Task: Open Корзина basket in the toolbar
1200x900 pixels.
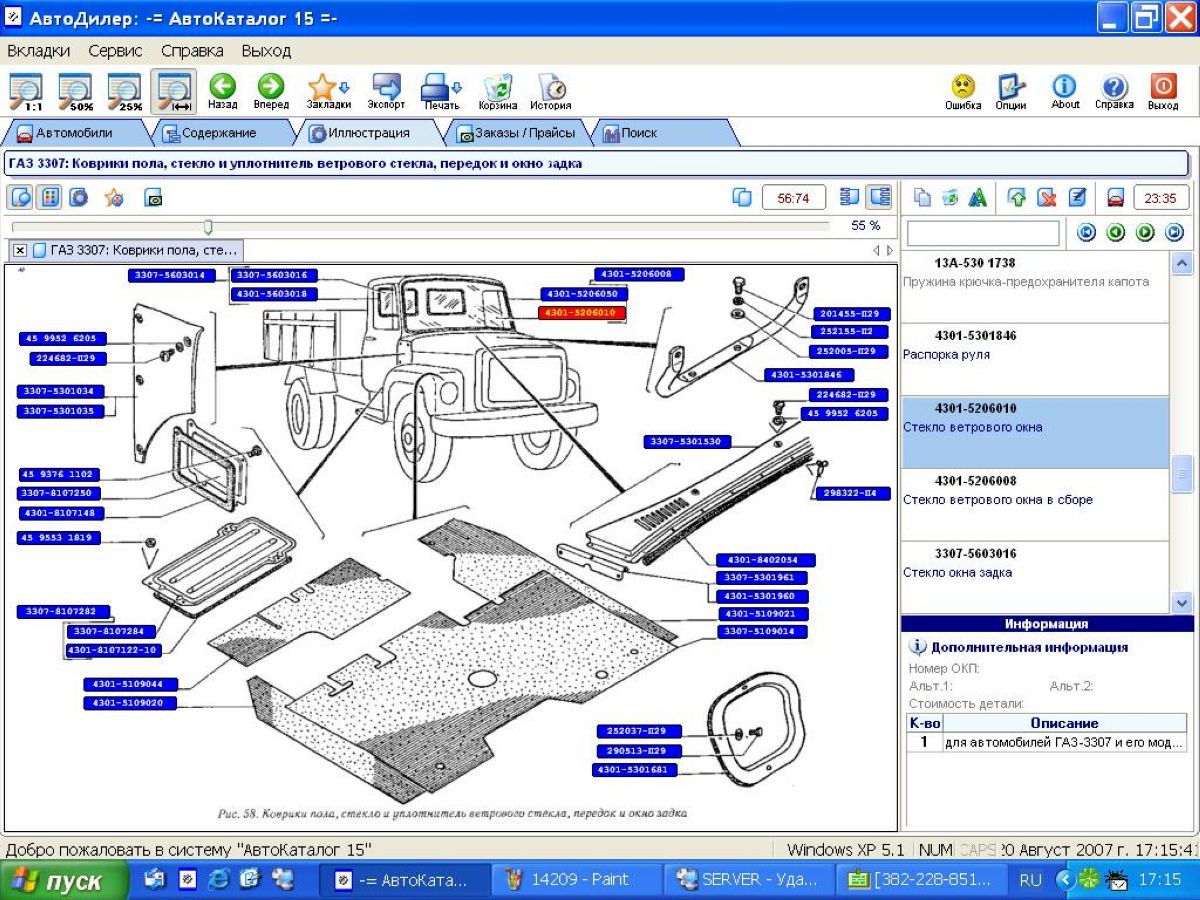Action: tap(498, 90)
